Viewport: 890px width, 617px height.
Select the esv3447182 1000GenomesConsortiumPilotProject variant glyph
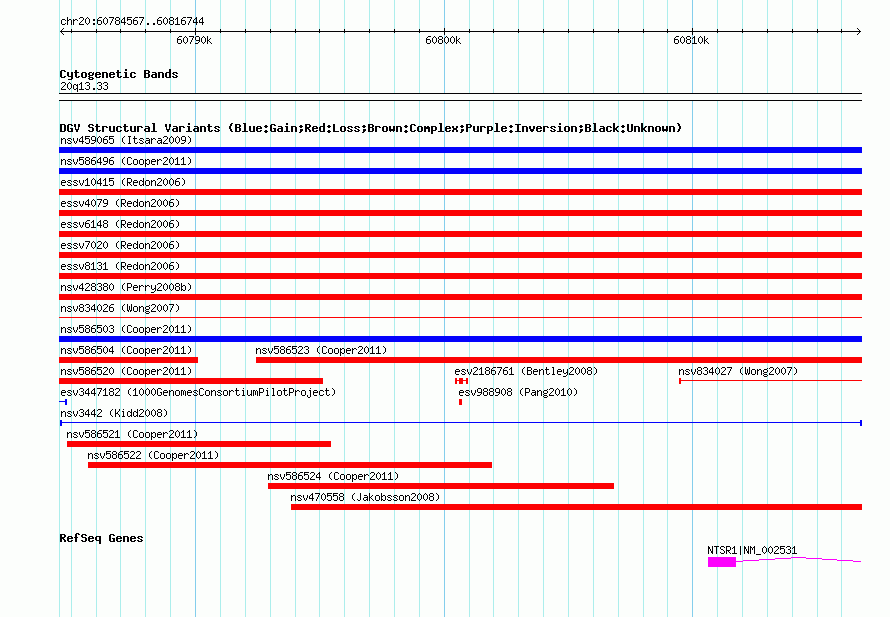click(x=63, y=402)
